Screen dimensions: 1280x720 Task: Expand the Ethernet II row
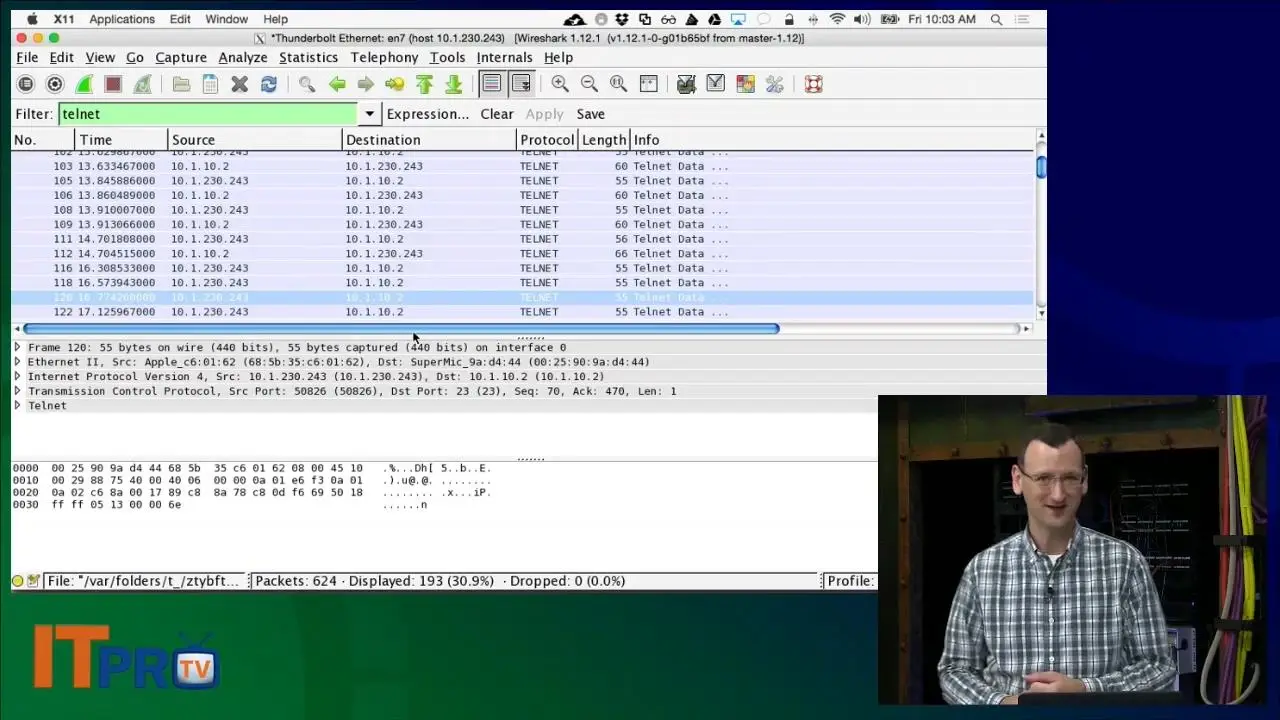[x=17, y=362]
